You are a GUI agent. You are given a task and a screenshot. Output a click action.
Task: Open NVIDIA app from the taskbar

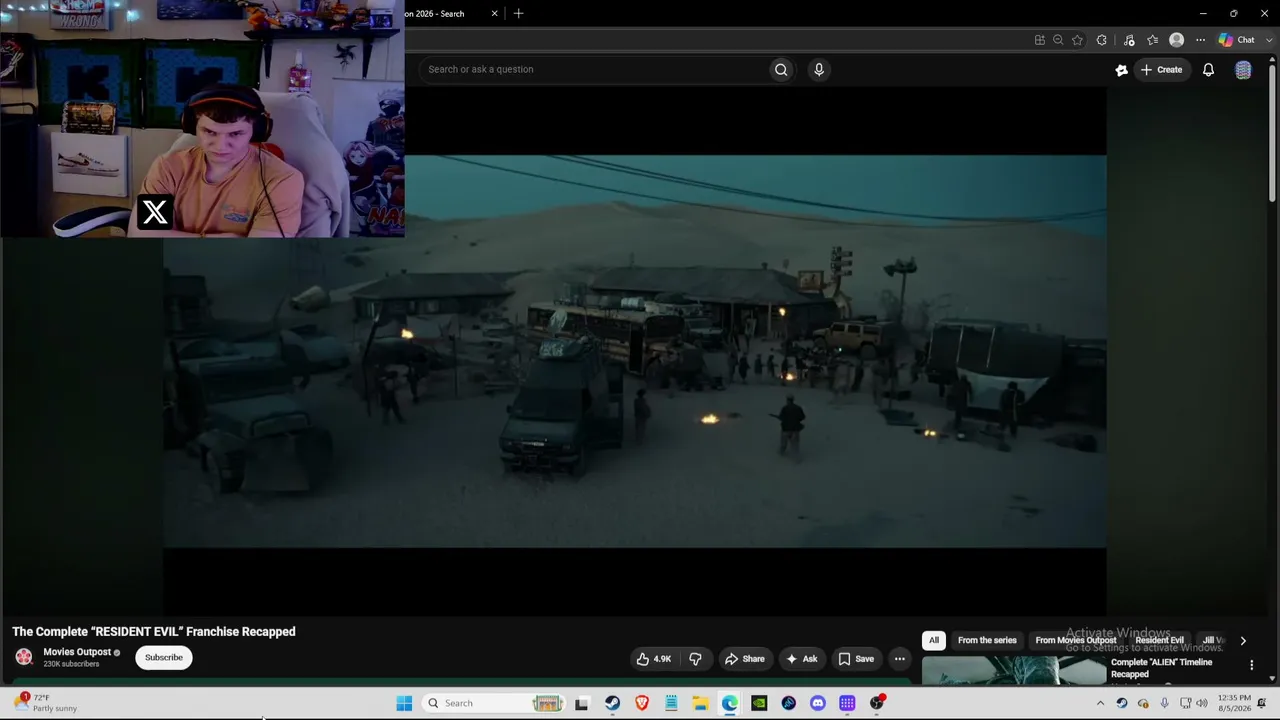click(759, 703)
